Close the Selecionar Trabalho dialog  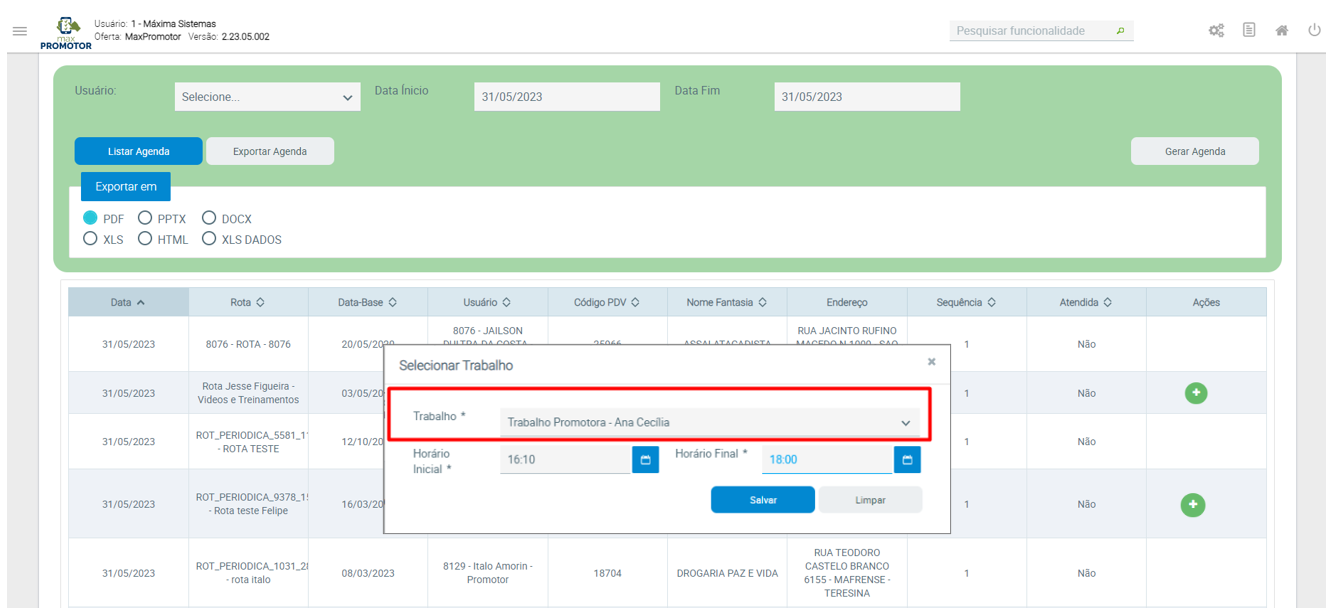click(931, 362)
